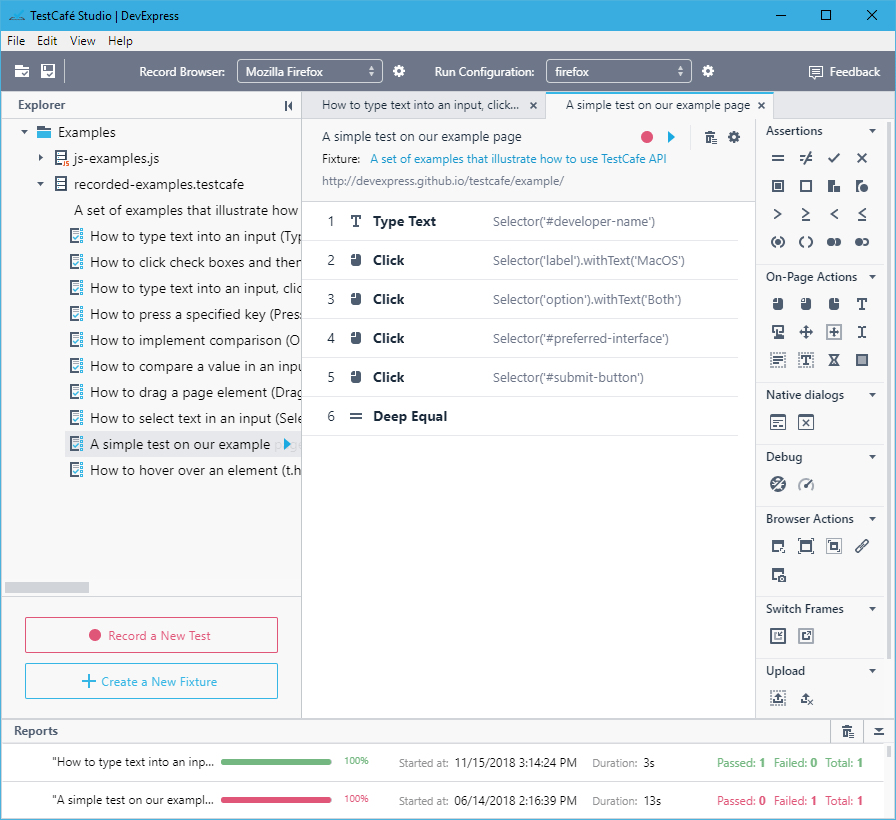Collapse the On-Page Actions section

(873, 277)
